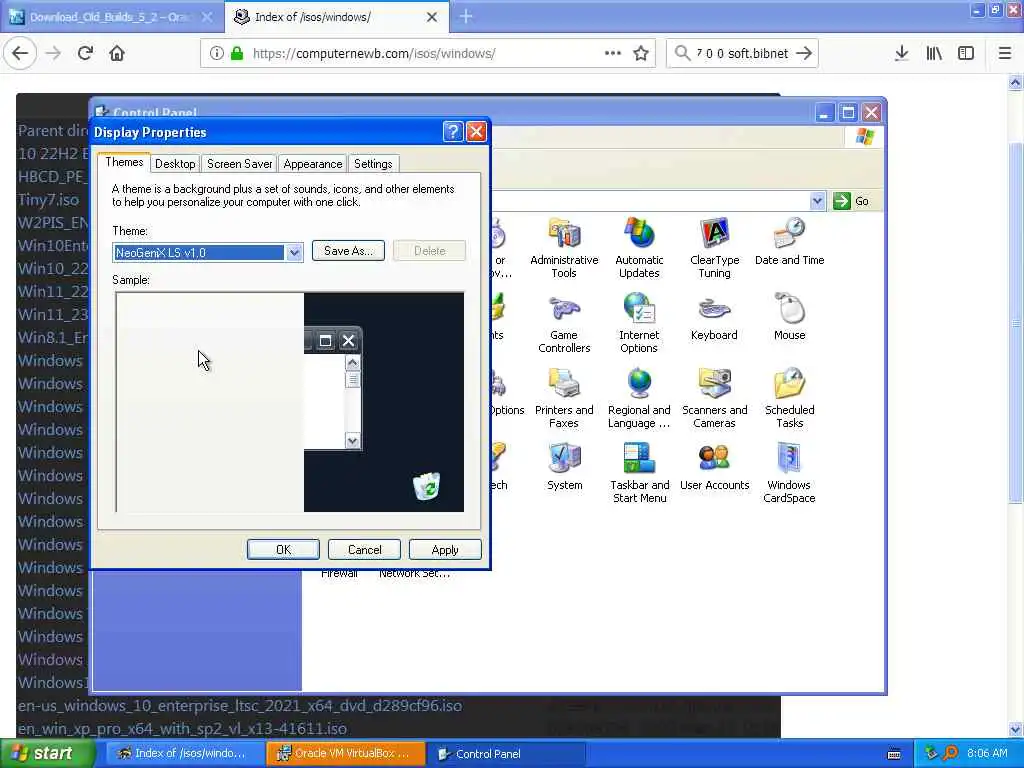Image resolution: width=1024 pixels, height=768 pixels.
Task: Switch to Oracle VM VirtualBox taskbar button
Action: (345, 754)
